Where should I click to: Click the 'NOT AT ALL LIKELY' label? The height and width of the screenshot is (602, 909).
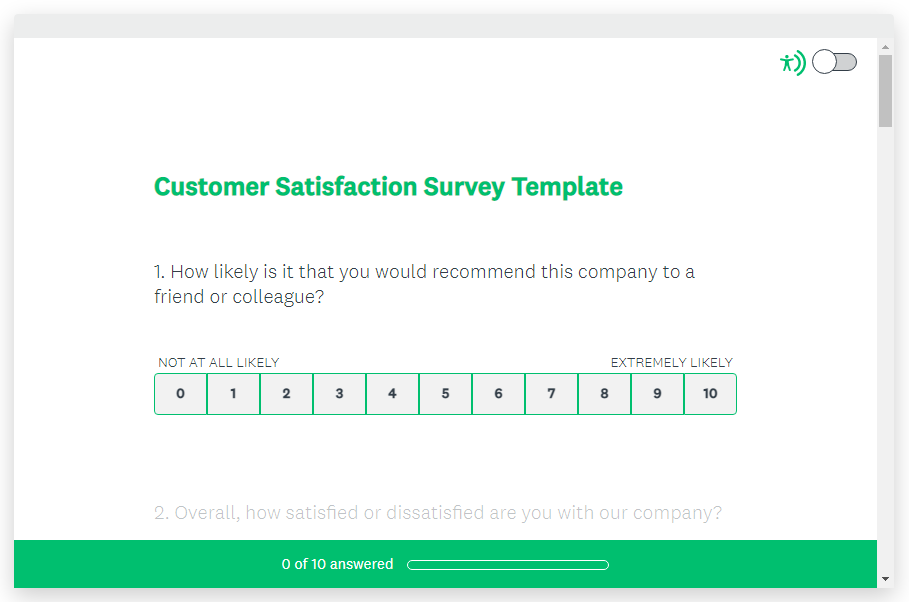point(218,362)
